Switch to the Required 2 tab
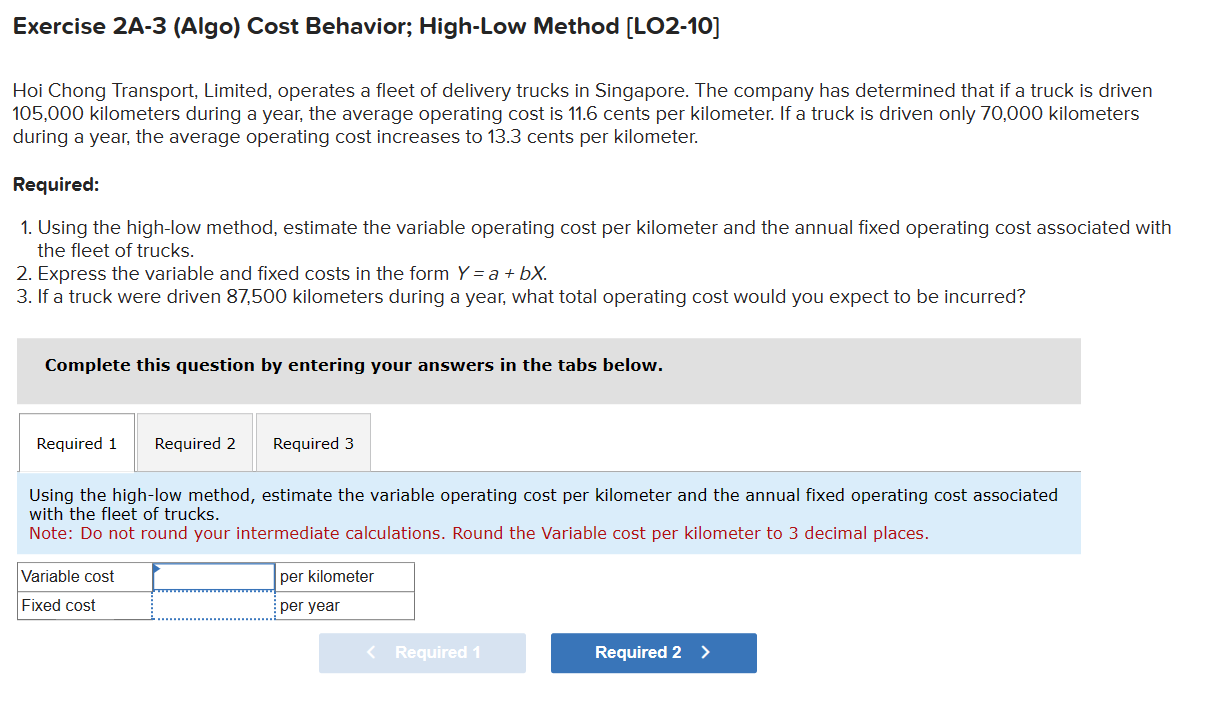The width and height of the screenshot is (1225, 702). (x=194, y=443)
